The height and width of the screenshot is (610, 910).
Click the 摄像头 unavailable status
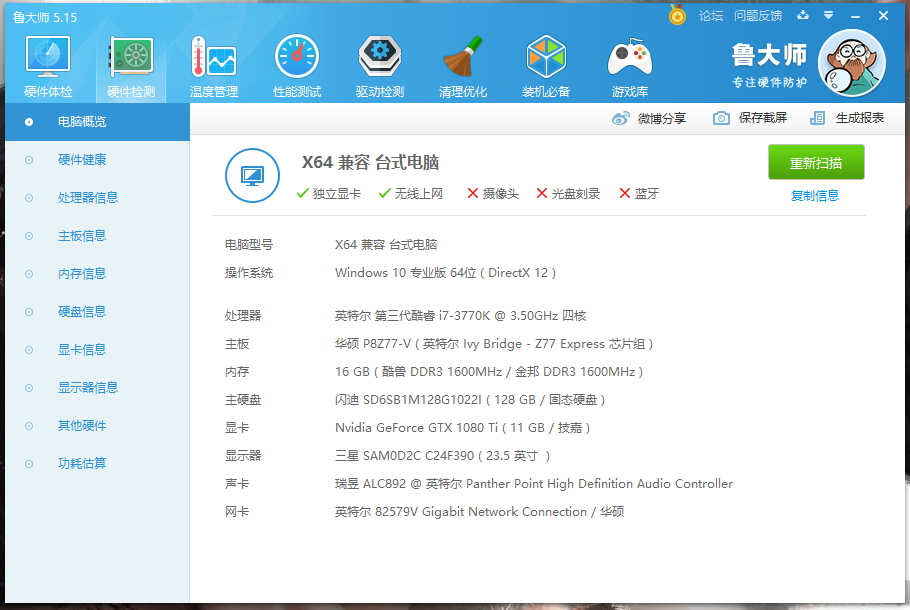[x=493, y=194]
